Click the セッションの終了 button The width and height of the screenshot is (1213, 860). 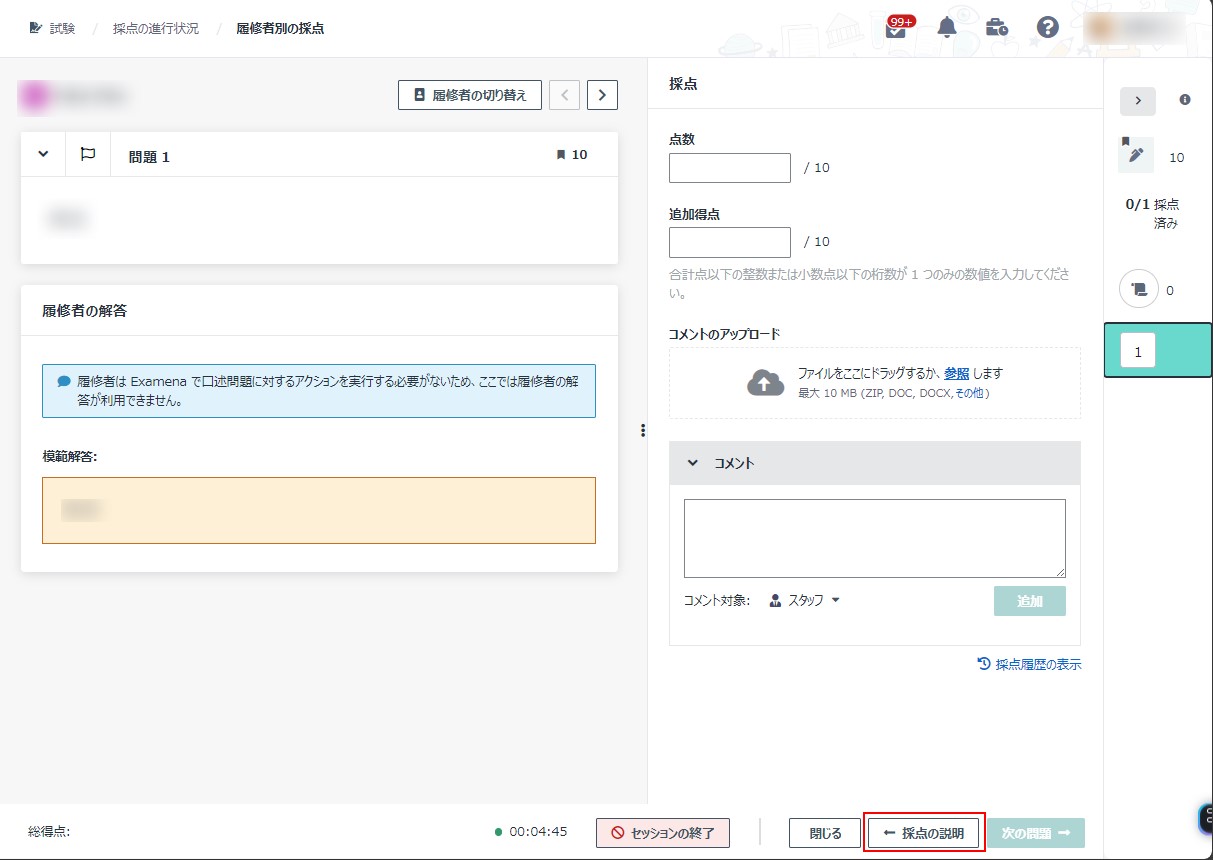pyautogui.click(x=662, y=833)
